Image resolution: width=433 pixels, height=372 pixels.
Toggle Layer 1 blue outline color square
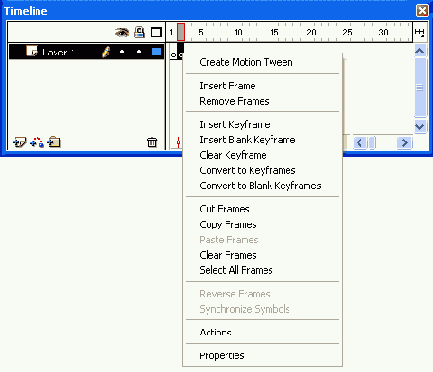point(156,52)
